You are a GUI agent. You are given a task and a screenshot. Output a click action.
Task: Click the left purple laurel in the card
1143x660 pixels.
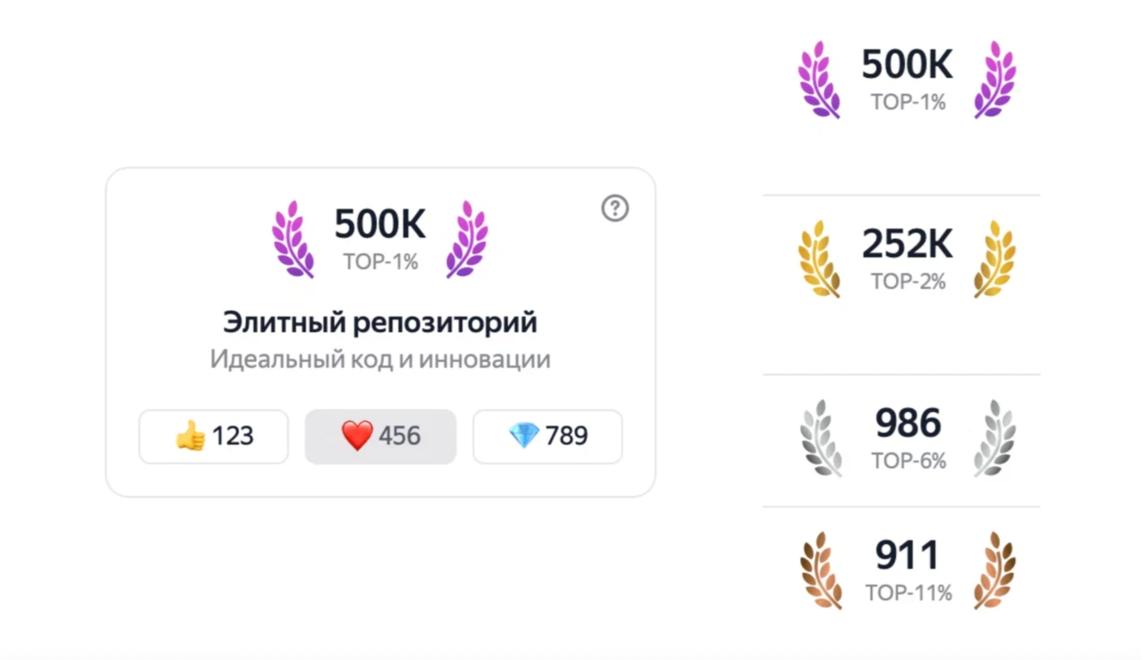pos(293,239)
